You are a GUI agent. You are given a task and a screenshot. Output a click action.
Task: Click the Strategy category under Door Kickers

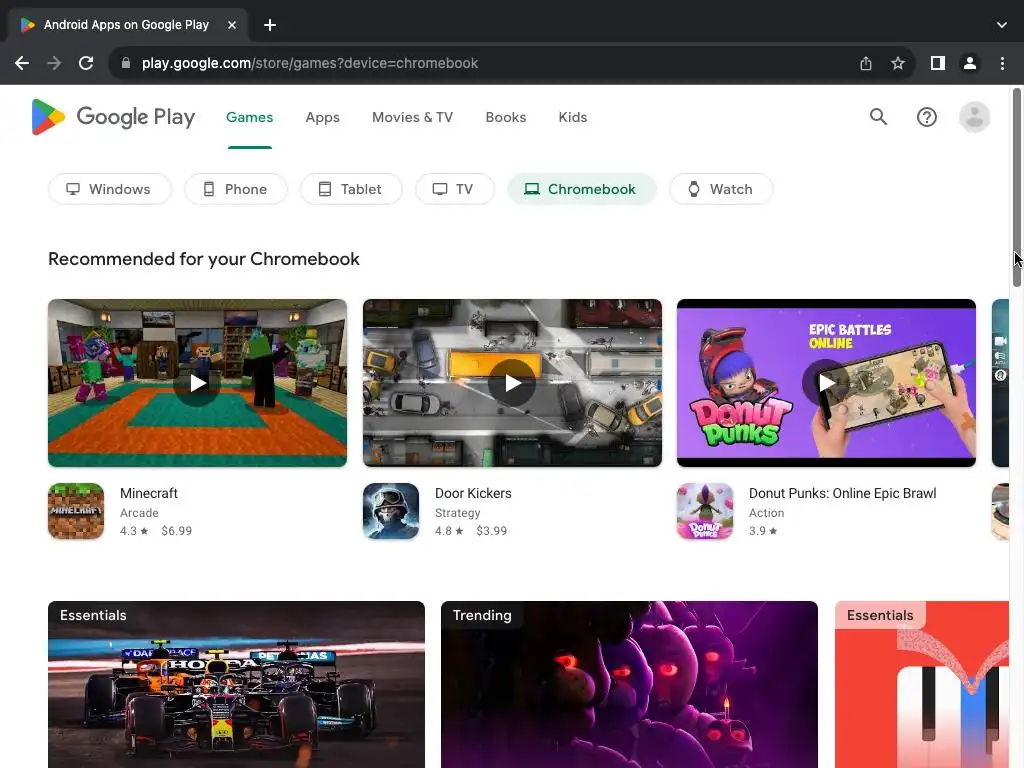[457, 513]
